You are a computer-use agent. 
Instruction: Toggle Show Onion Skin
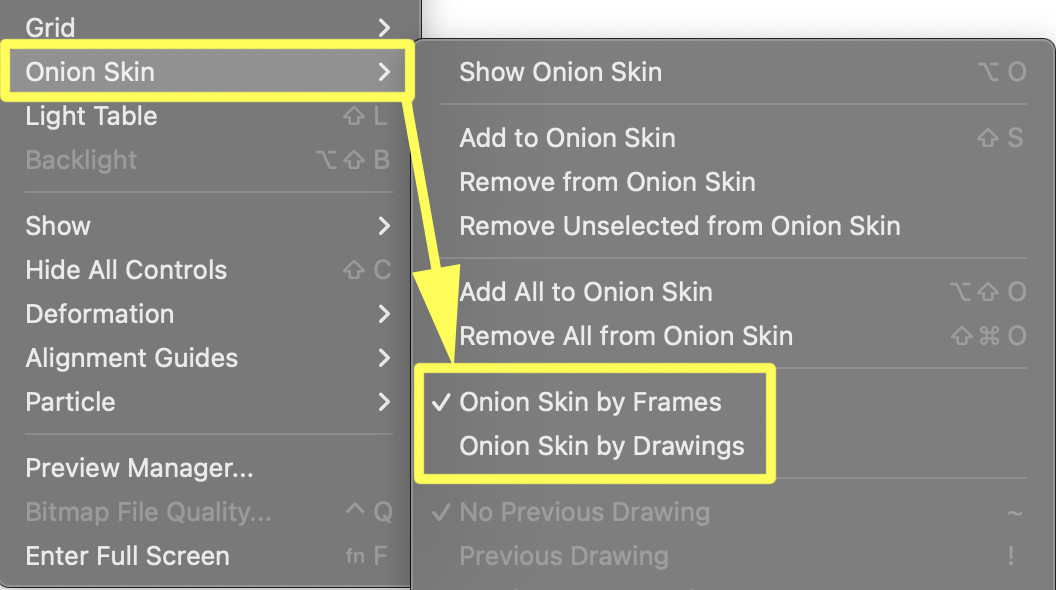click(x=560, y=72)
